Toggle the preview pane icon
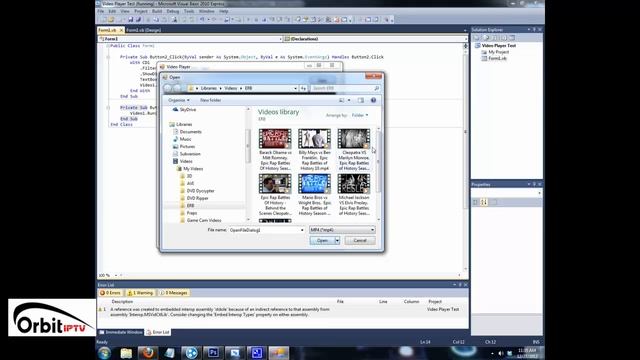This screenshot has height=360, width=640. click(x=361, y=100)
